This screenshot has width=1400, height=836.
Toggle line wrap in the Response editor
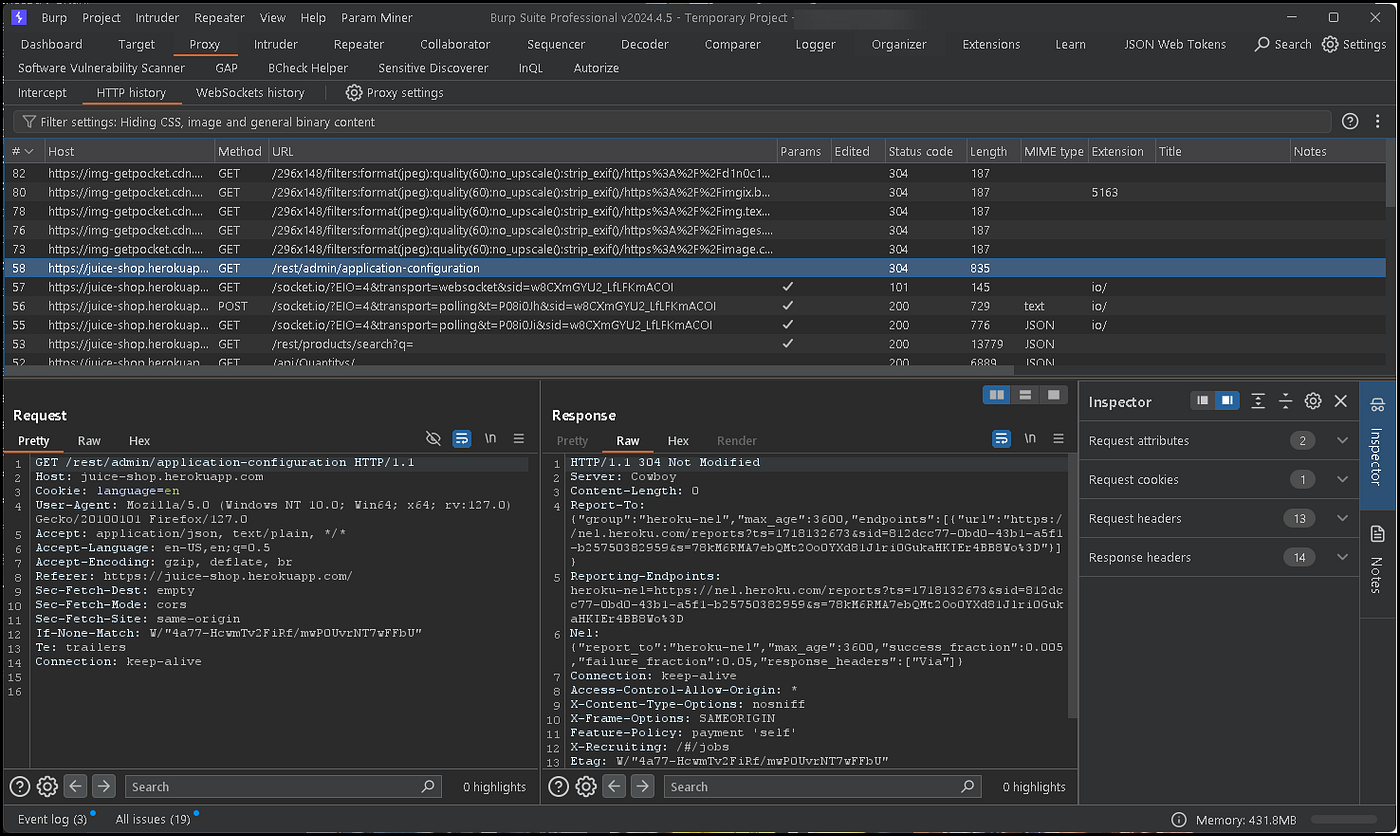pos(1001,438)
